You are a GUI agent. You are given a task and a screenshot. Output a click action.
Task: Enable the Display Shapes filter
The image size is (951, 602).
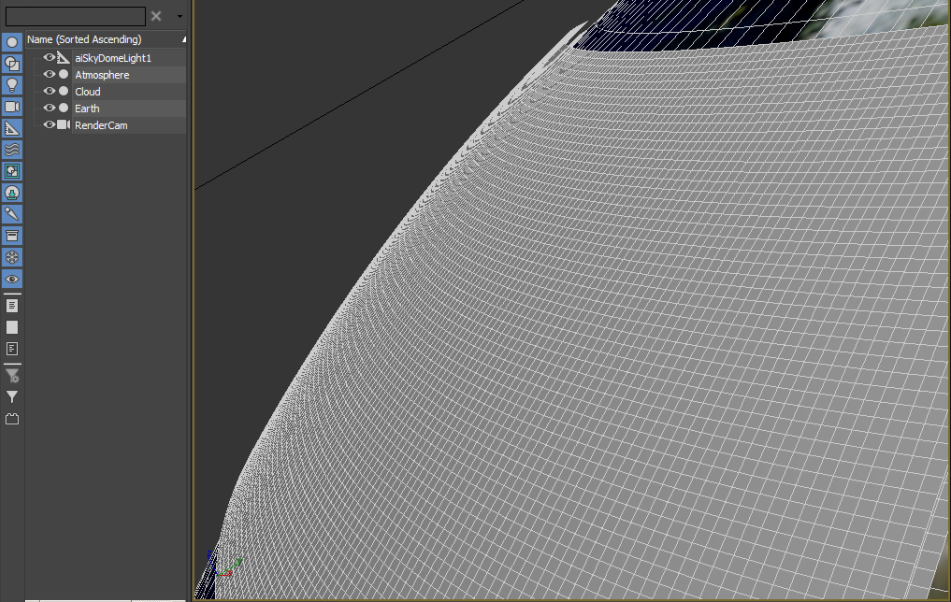point(11,62)
